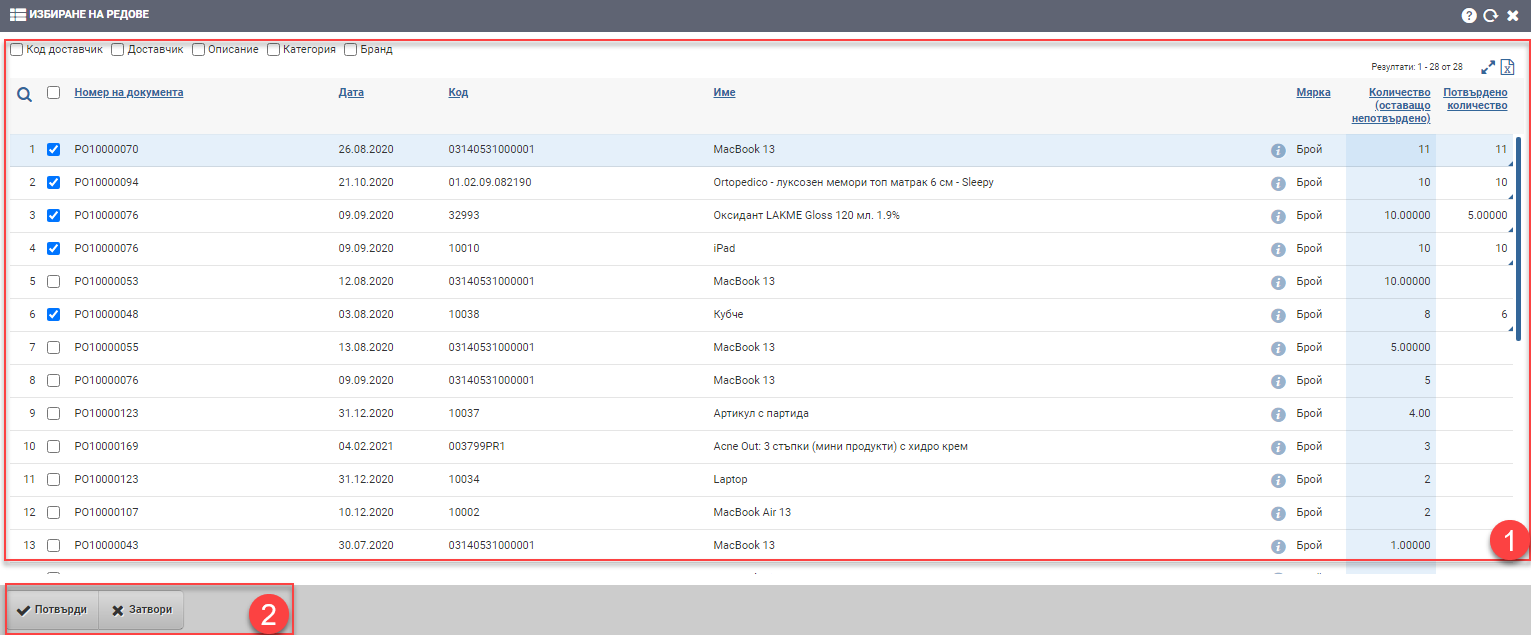Click the Потвърди confirm button
Screen dimensions: 1531x635
click(52, 610)
